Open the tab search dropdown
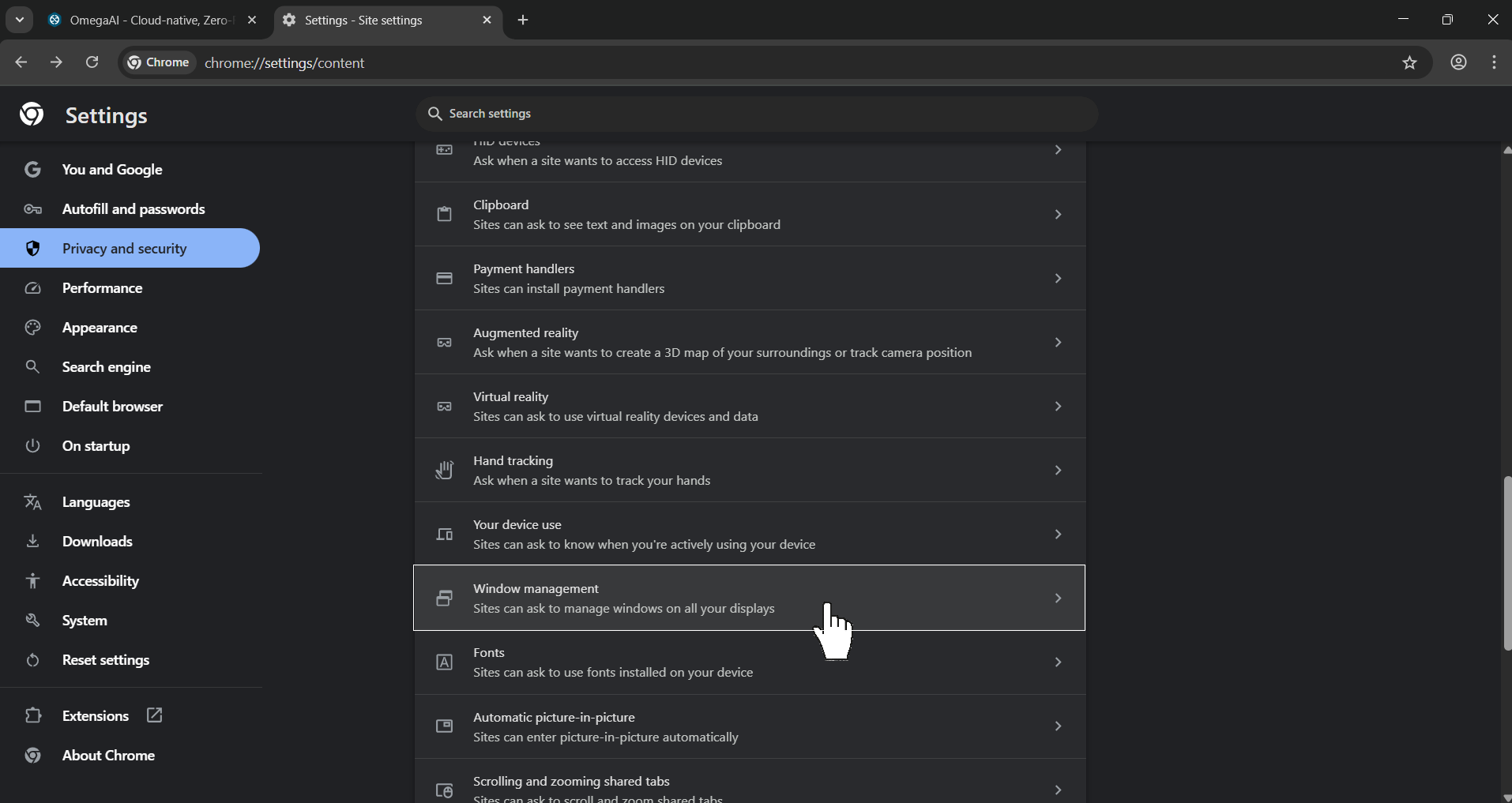The height and width of the screenshot is (803, 1512). 19,20
